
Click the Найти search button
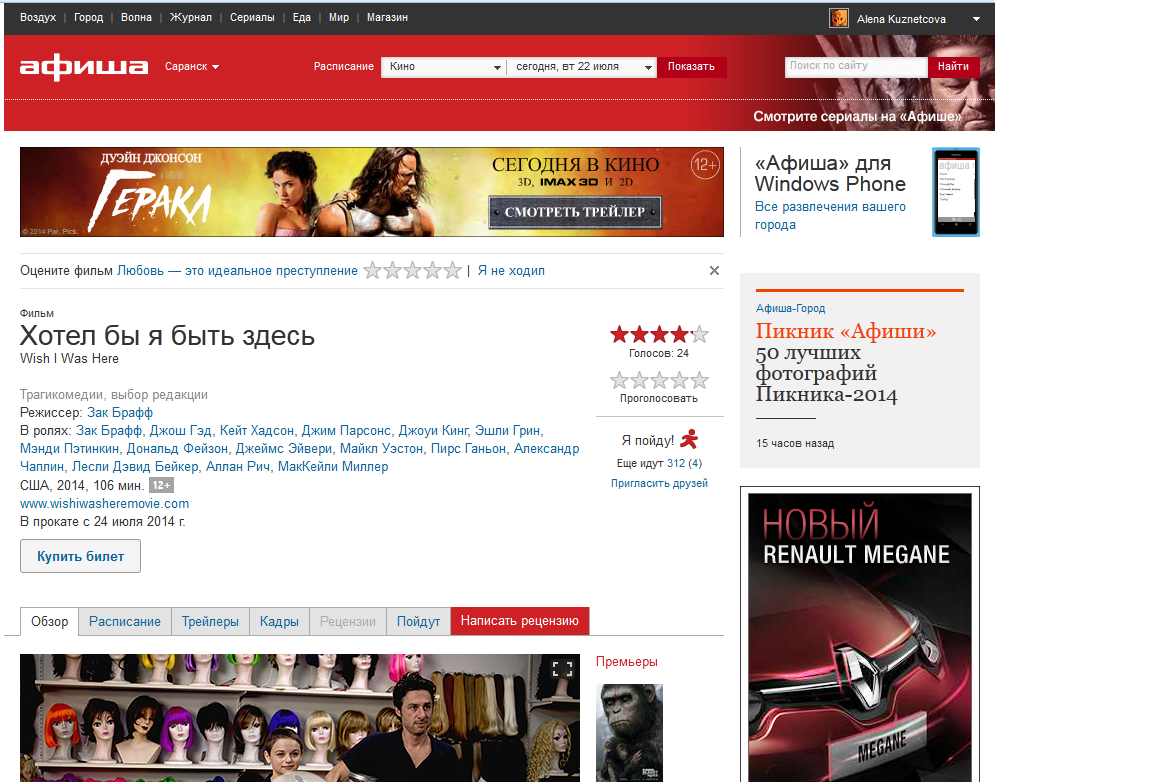[954, 66]
